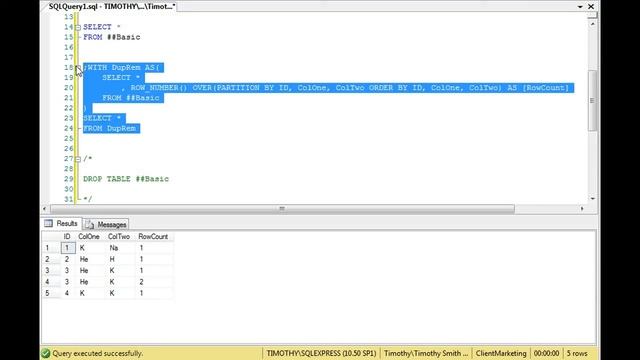Click the 'H' cell in row 2
640x360 pixels.
click(x=120, y=259)
